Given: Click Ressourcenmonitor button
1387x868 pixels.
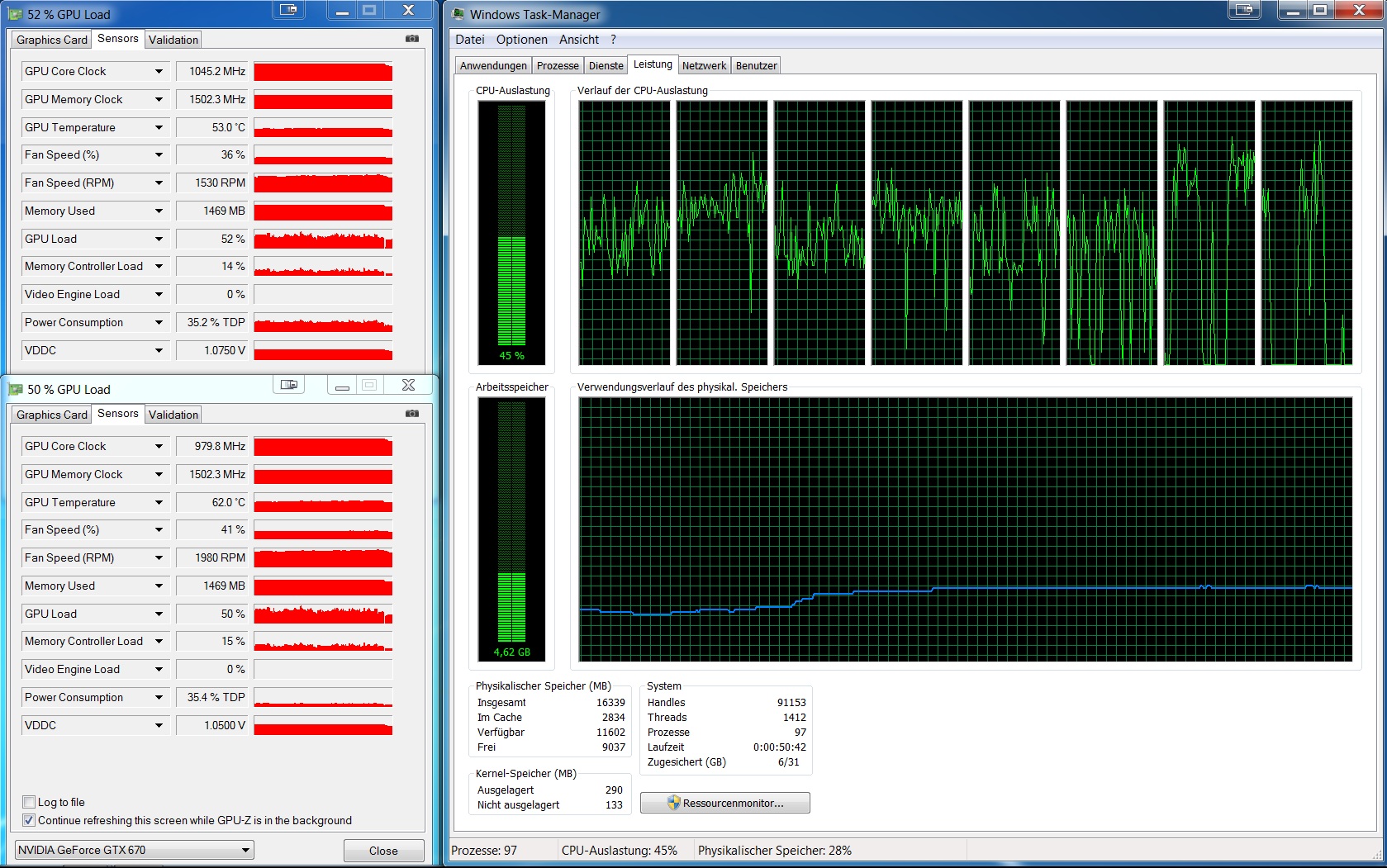Looking at the screenshot, I should [725, 803].
